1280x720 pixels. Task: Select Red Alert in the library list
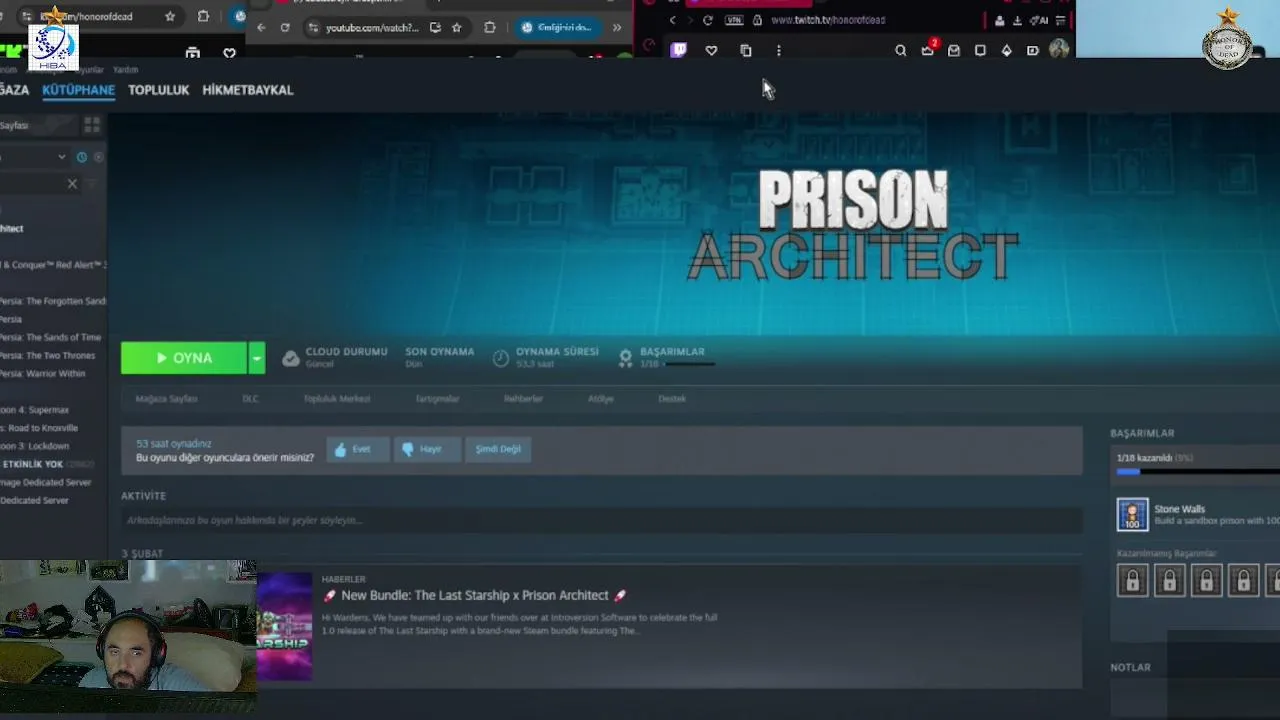(x=53, y=265)
